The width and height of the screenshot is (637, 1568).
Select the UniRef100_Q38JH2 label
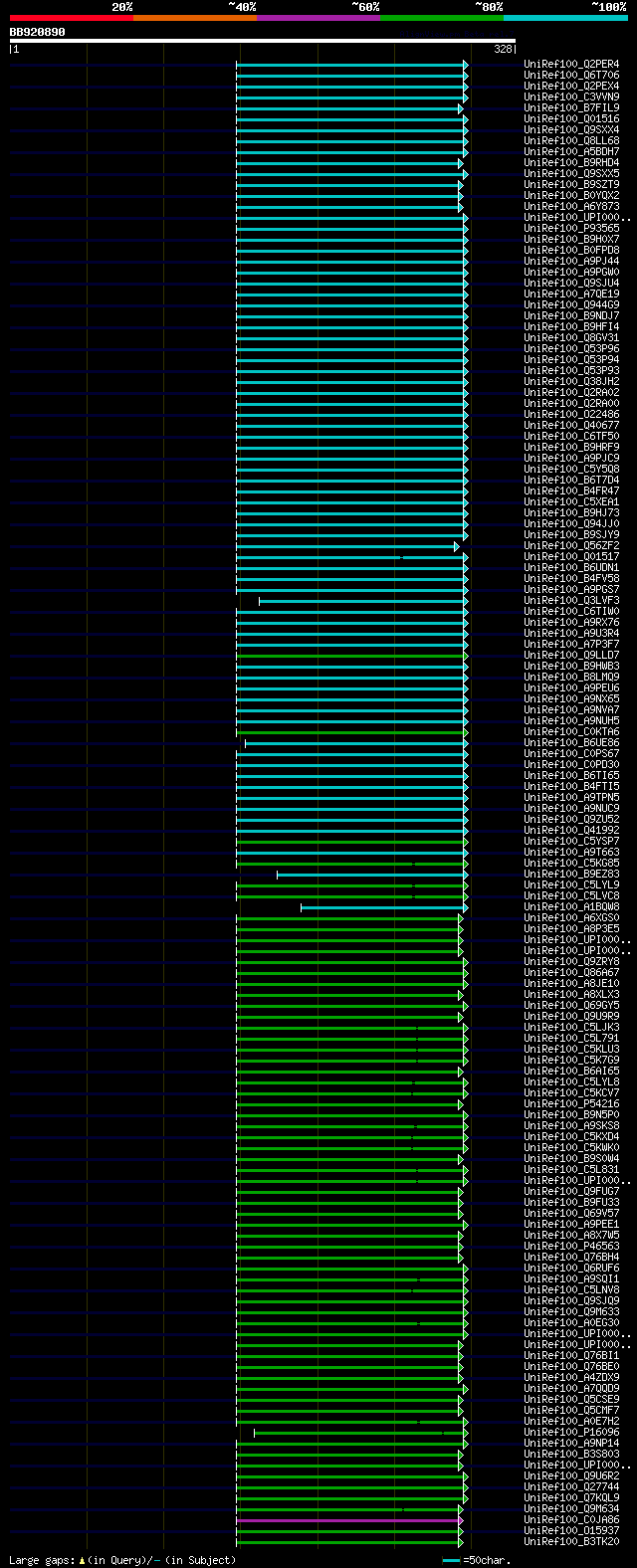tap(571, 382)
